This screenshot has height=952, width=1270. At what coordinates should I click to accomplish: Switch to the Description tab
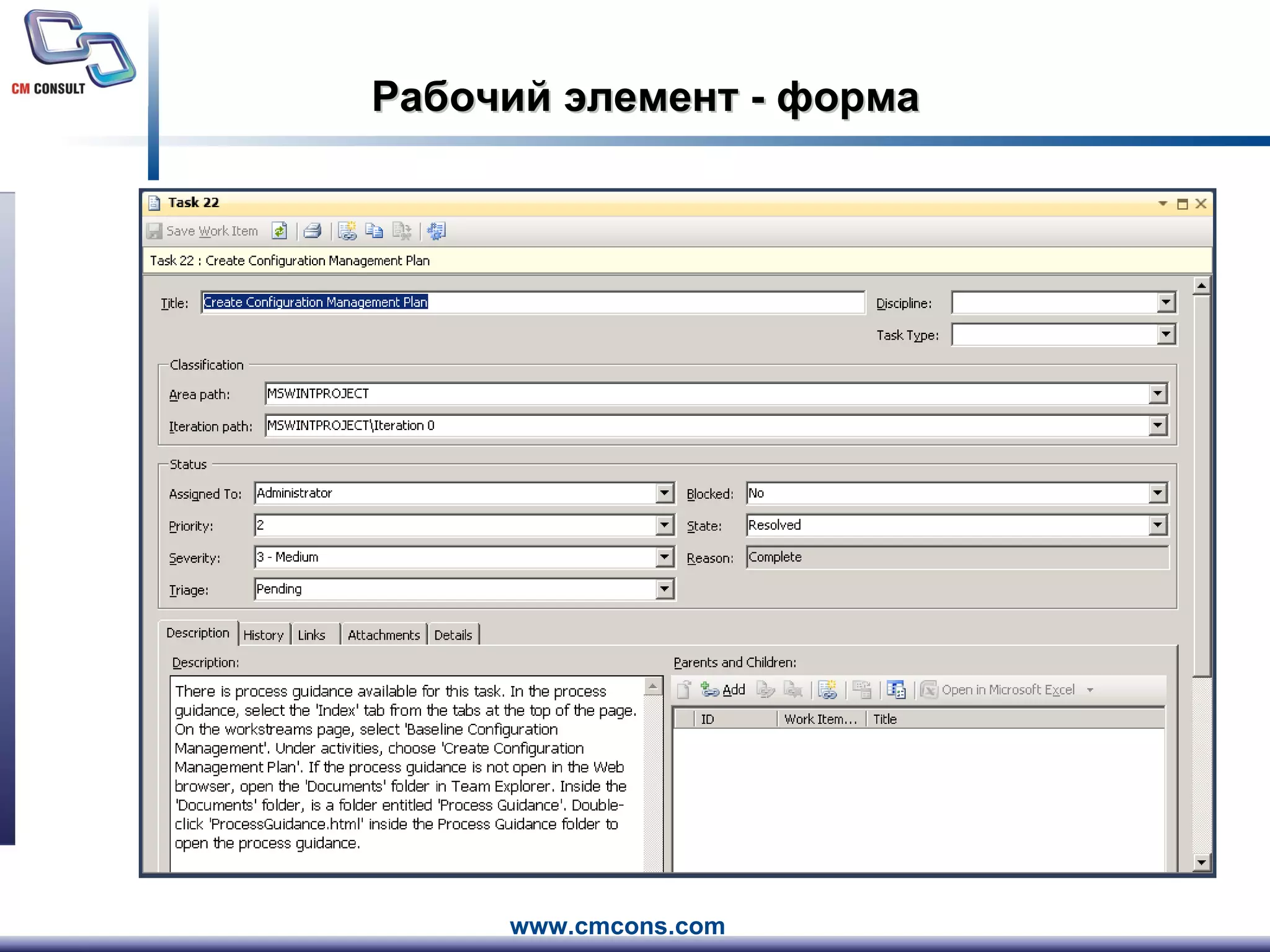click(198, 633)
